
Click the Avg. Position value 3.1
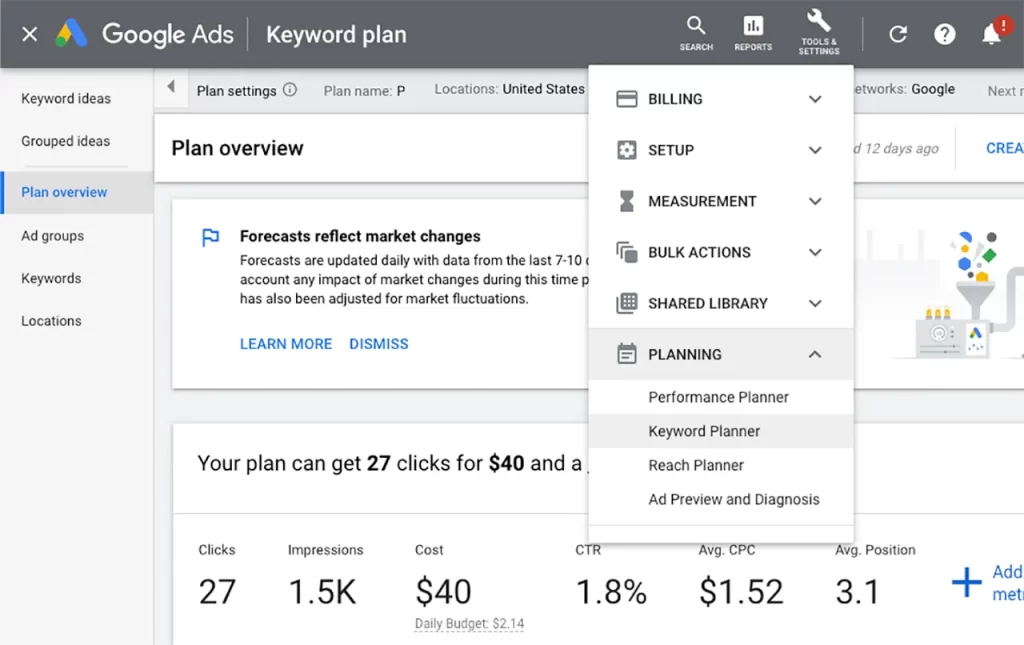(x=857, y=592)
